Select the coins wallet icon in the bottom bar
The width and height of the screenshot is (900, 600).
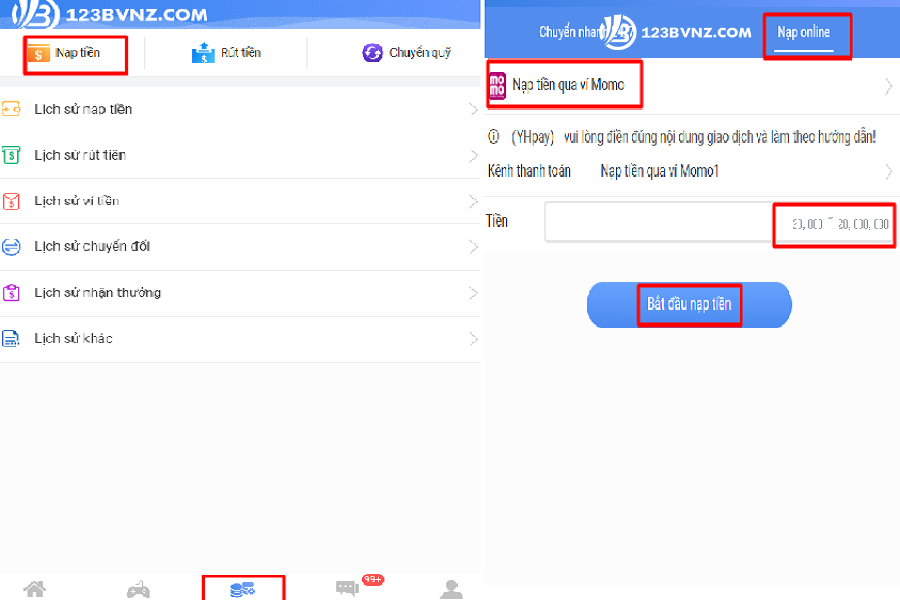[243, 589]
